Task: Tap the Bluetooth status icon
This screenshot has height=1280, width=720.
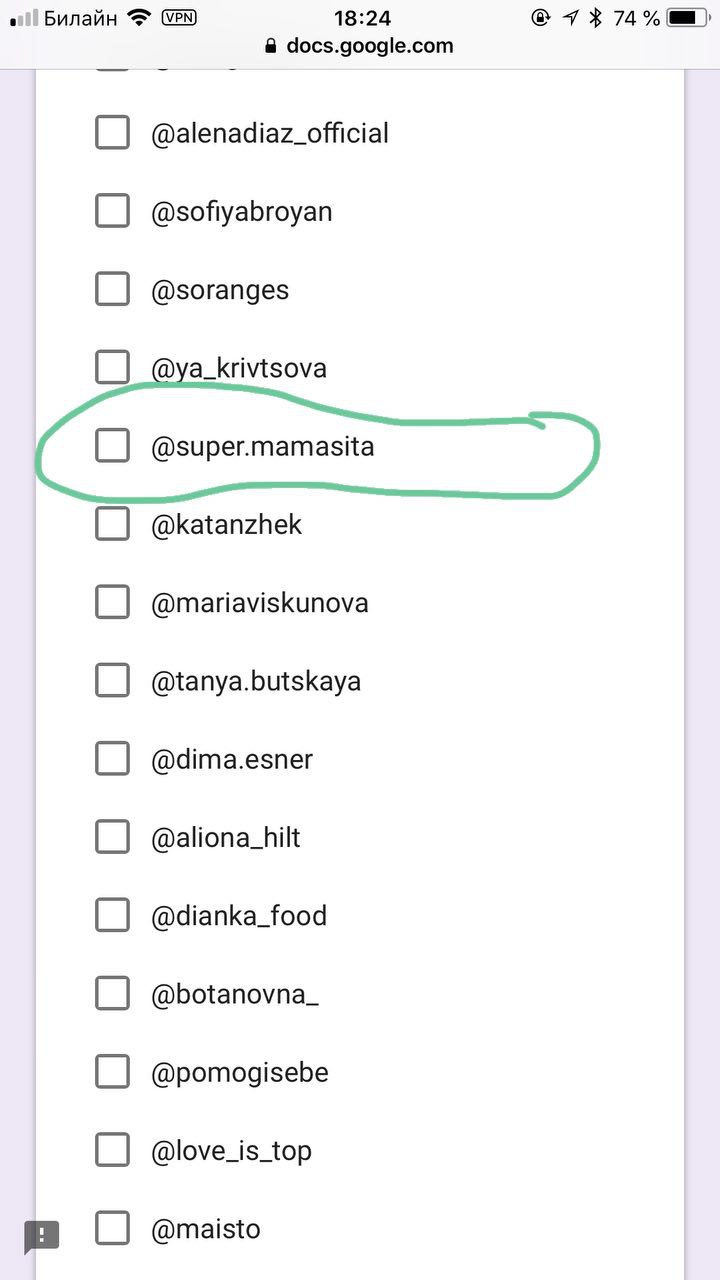Action: tap(596, 17)
